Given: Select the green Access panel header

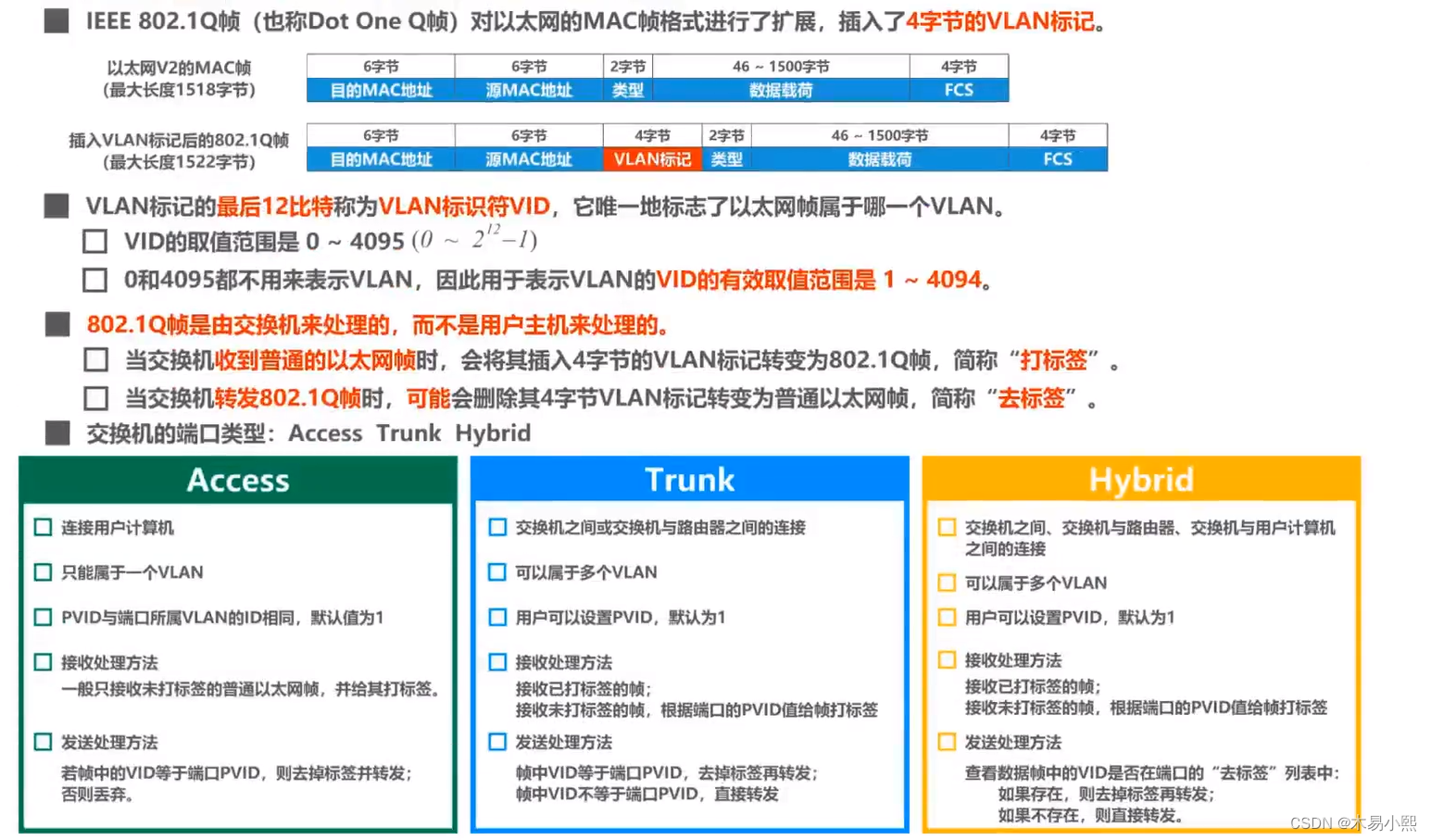Looking at the screenshot, I should point(238,480).
